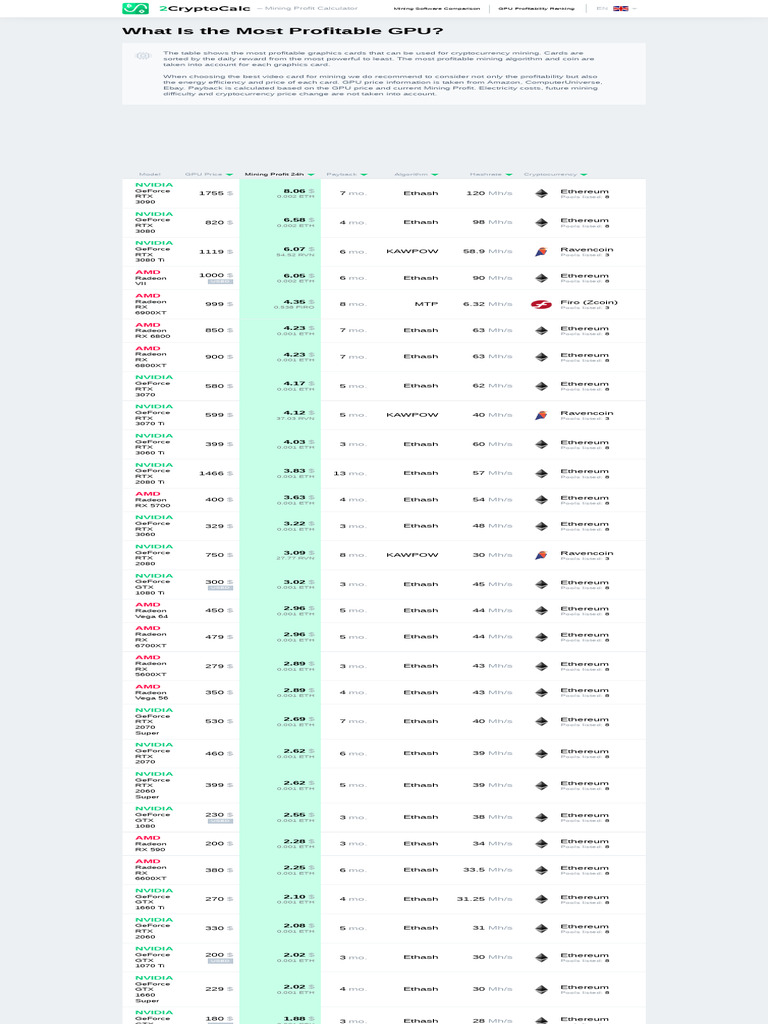Click the Ravencoin icon in RTX 3080 Ti row
Viewport: 768px width, 1024px height.
point(541,252)
